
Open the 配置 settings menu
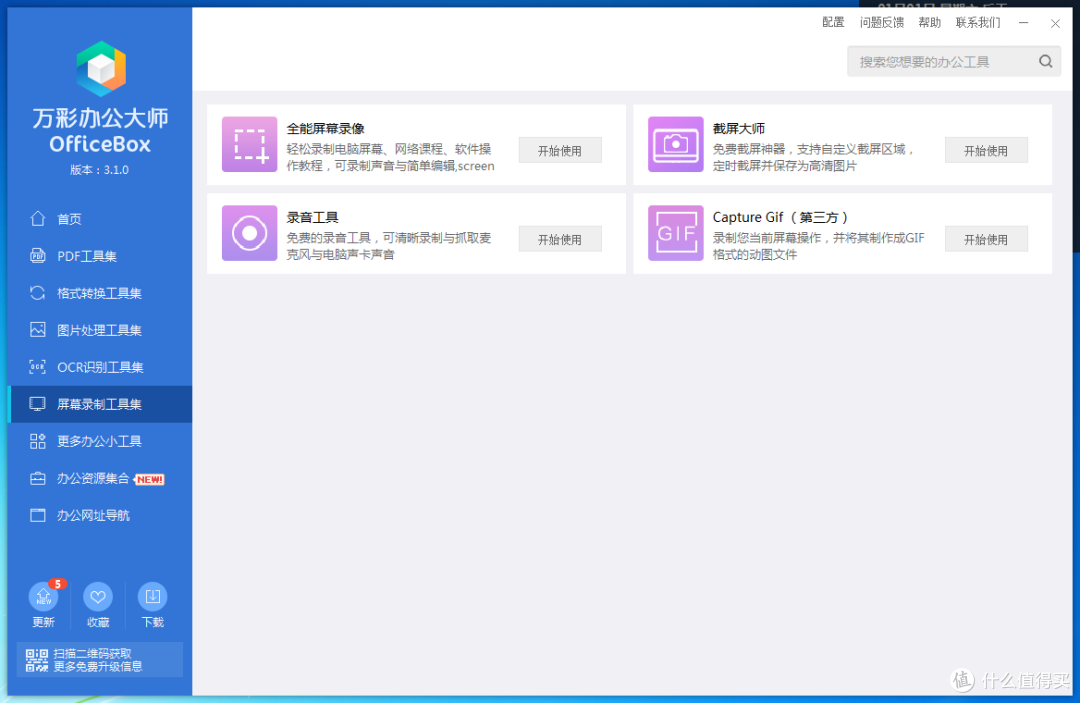833,22
